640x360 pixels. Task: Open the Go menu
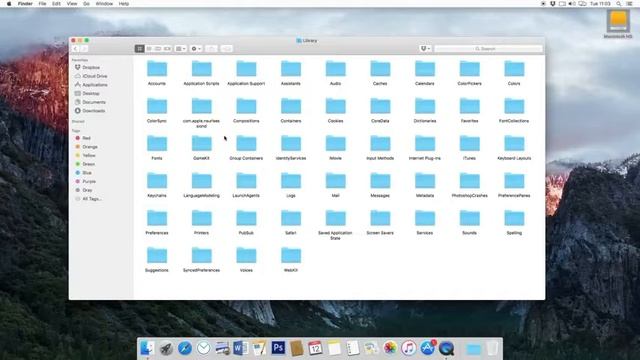pos(87,4)
